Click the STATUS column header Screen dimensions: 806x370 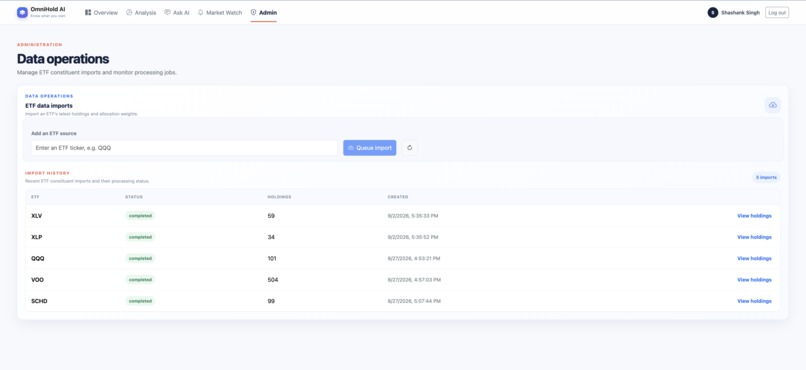(x=134, y=197)
